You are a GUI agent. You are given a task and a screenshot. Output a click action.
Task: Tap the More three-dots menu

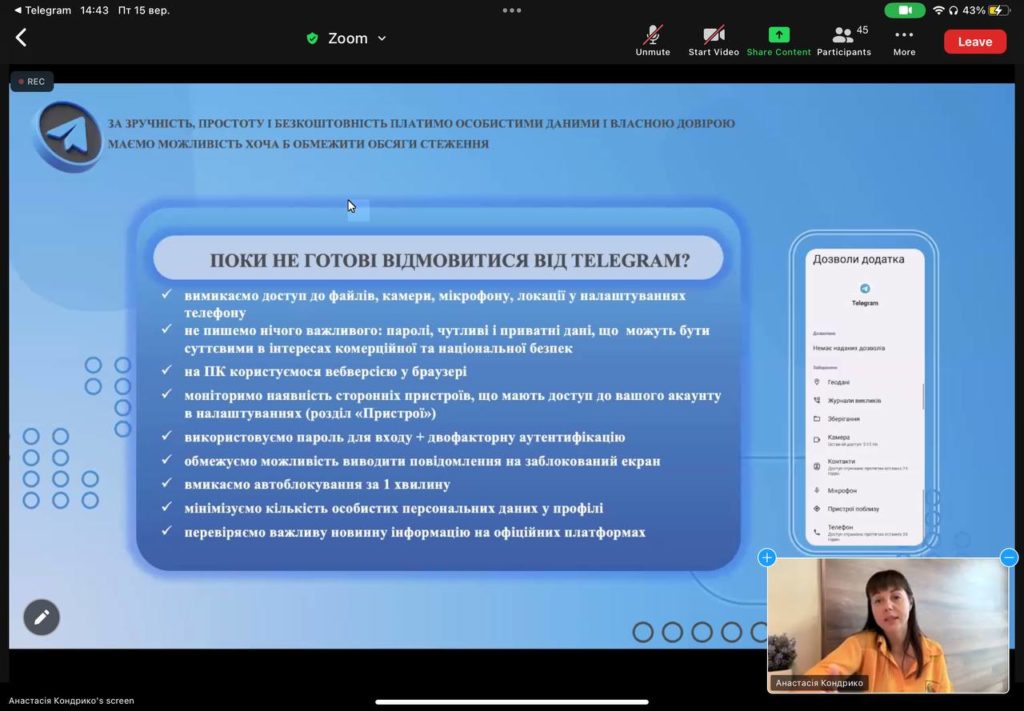pos(904,40)
